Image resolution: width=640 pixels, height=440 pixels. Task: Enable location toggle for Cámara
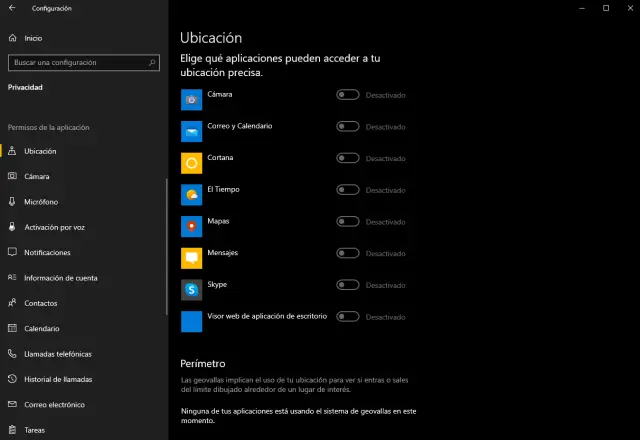(348, 95)
